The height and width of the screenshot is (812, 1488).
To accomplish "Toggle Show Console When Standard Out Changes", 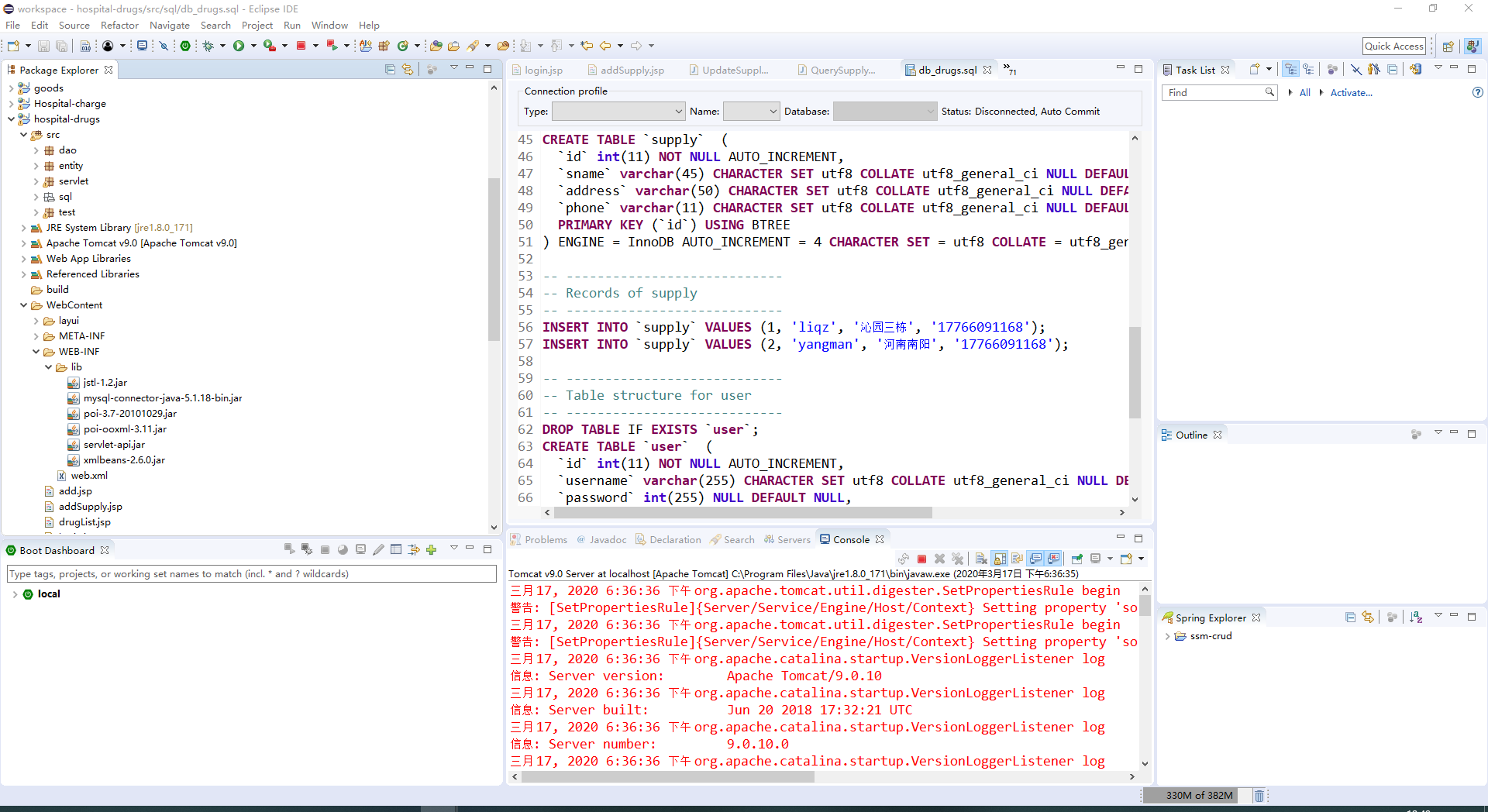I will pyautogui.click(x=1035, y=559).
